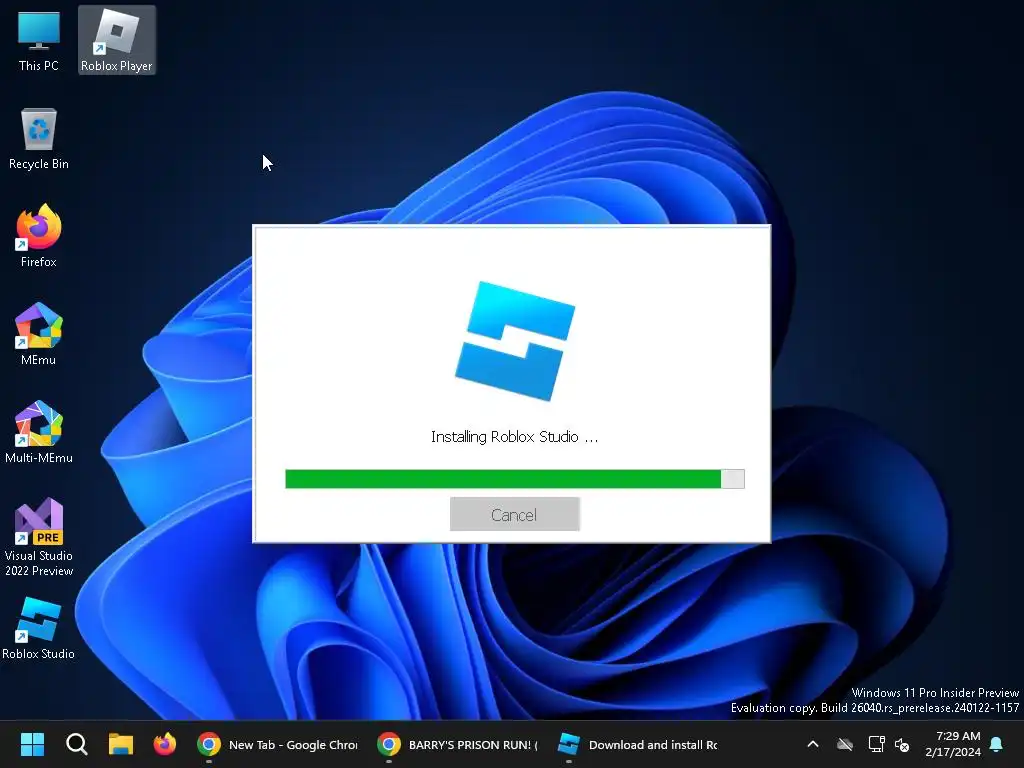Open taskbar Search
Viewport: 1024px width, 768px height.
tap(76, 744)
